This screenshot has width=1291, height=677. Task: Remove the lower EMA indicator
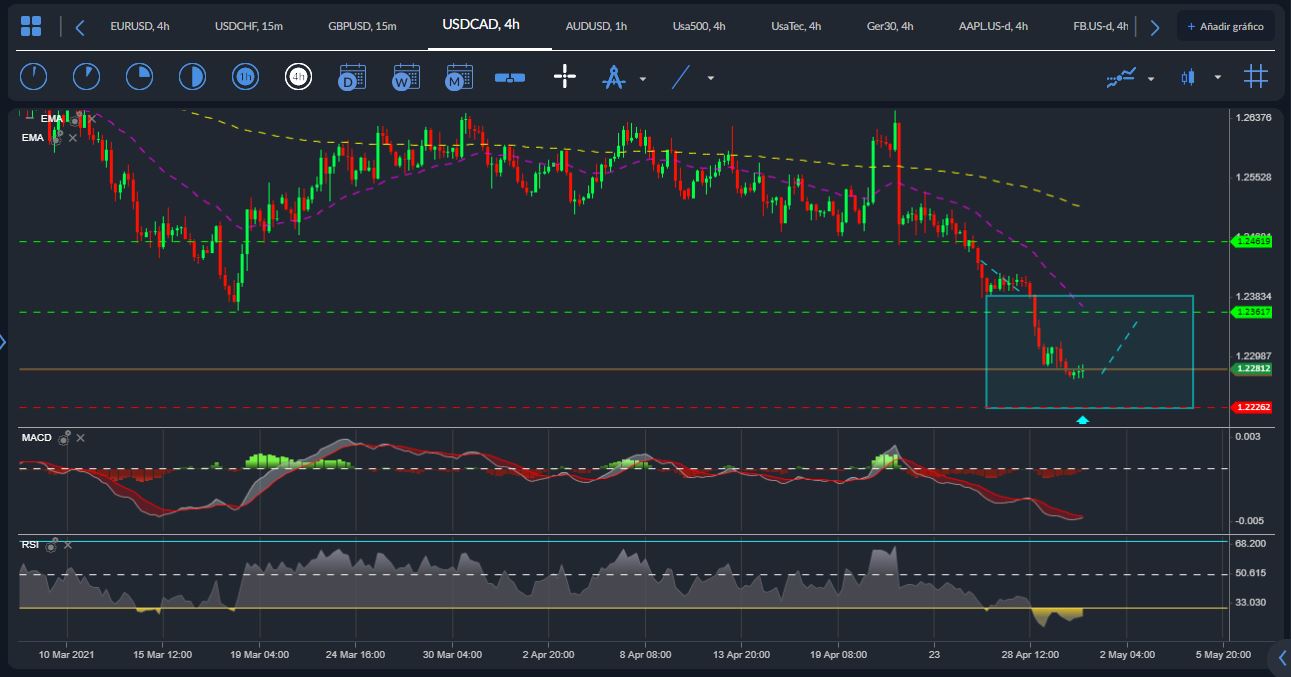(x=73, y=138)
